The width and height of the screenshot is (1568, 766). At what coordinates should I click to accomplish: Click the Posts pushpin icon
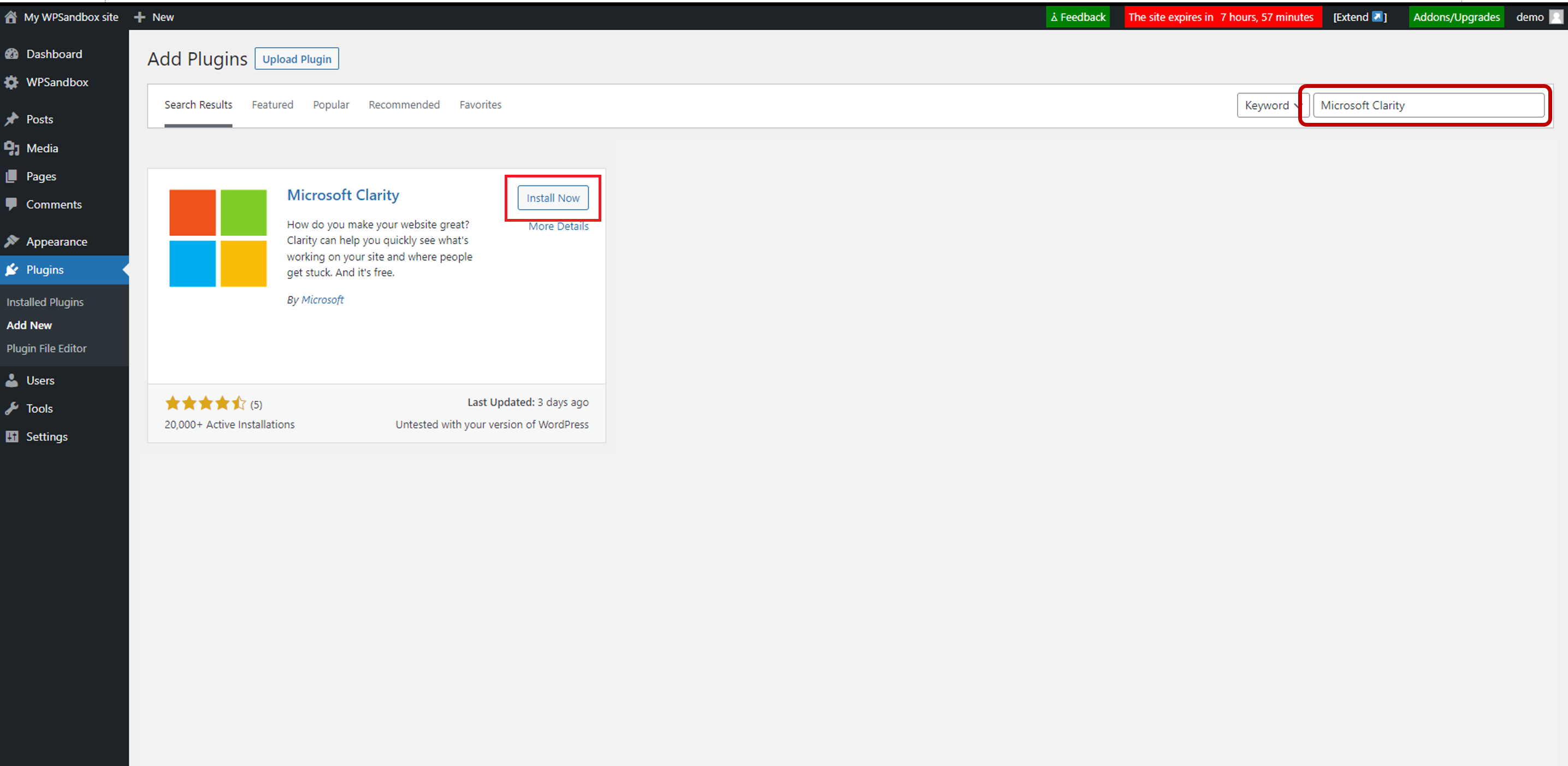point(11,119)
